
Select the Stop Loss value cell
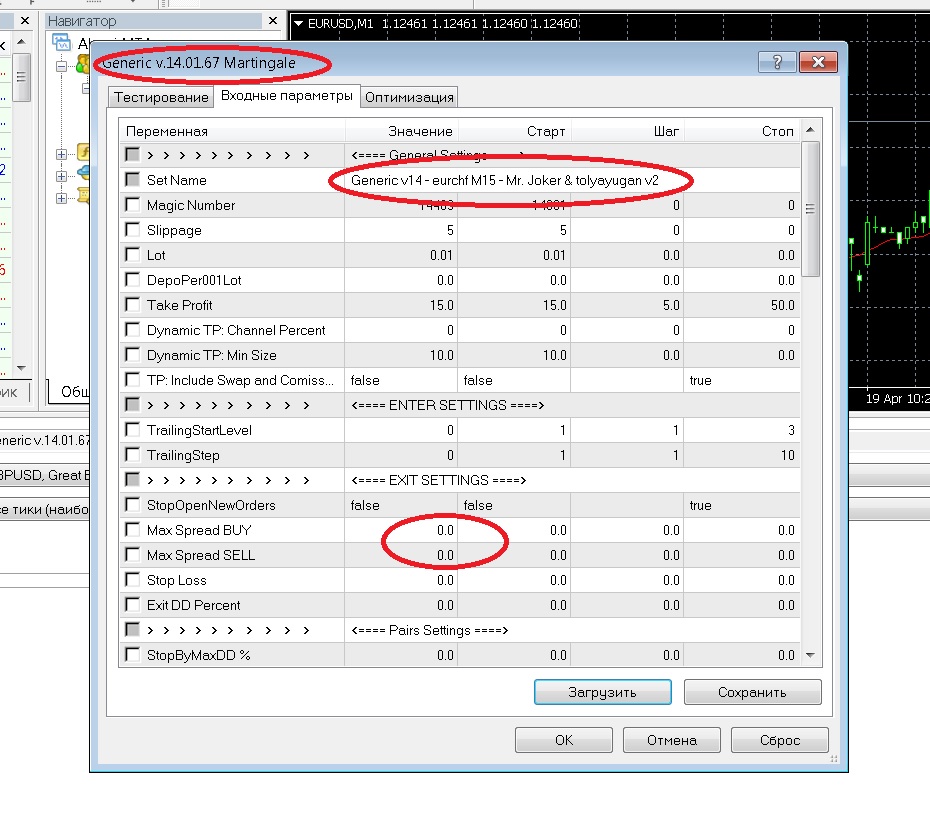[401, 580]
